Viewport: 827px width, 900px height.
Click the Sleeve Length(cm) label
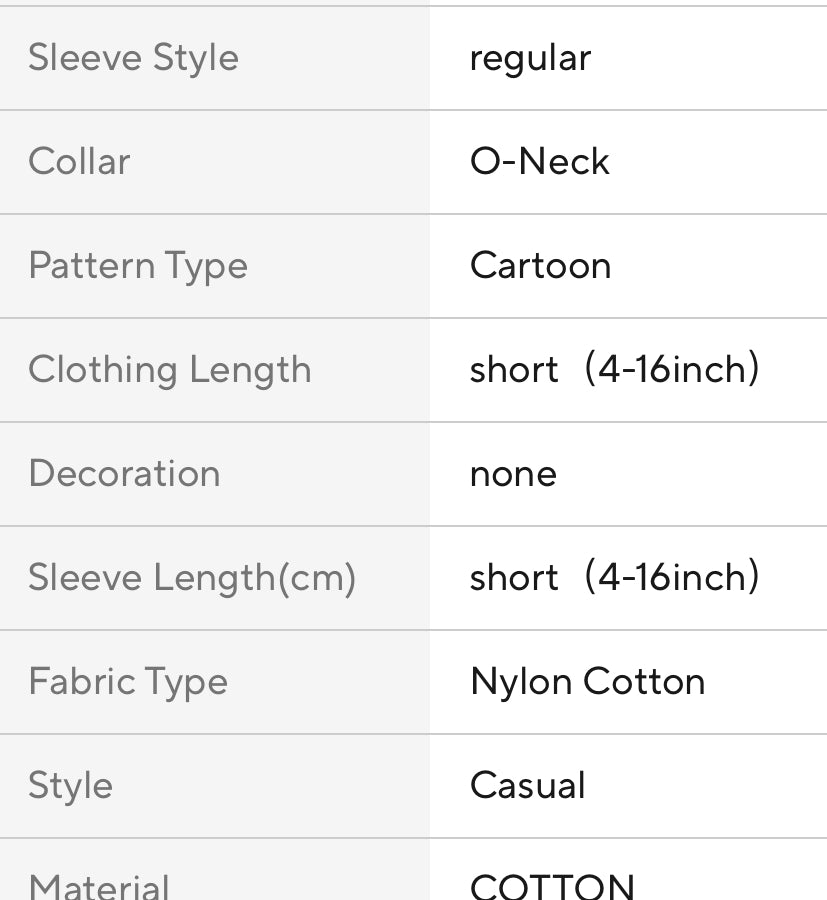click(x=192, y=578)
